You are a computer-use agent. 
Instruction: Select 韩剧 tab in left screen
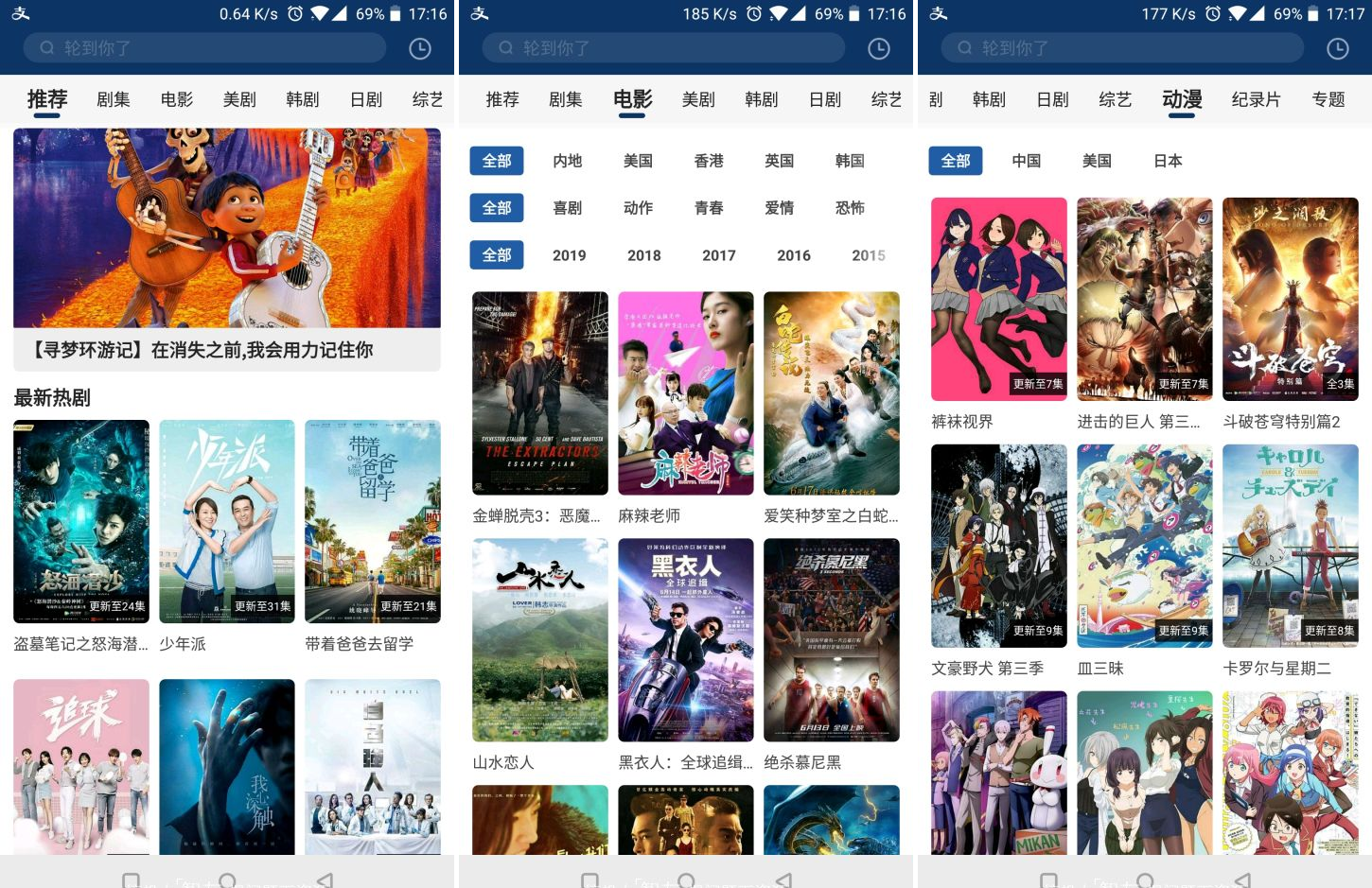[x=303, y=99]
